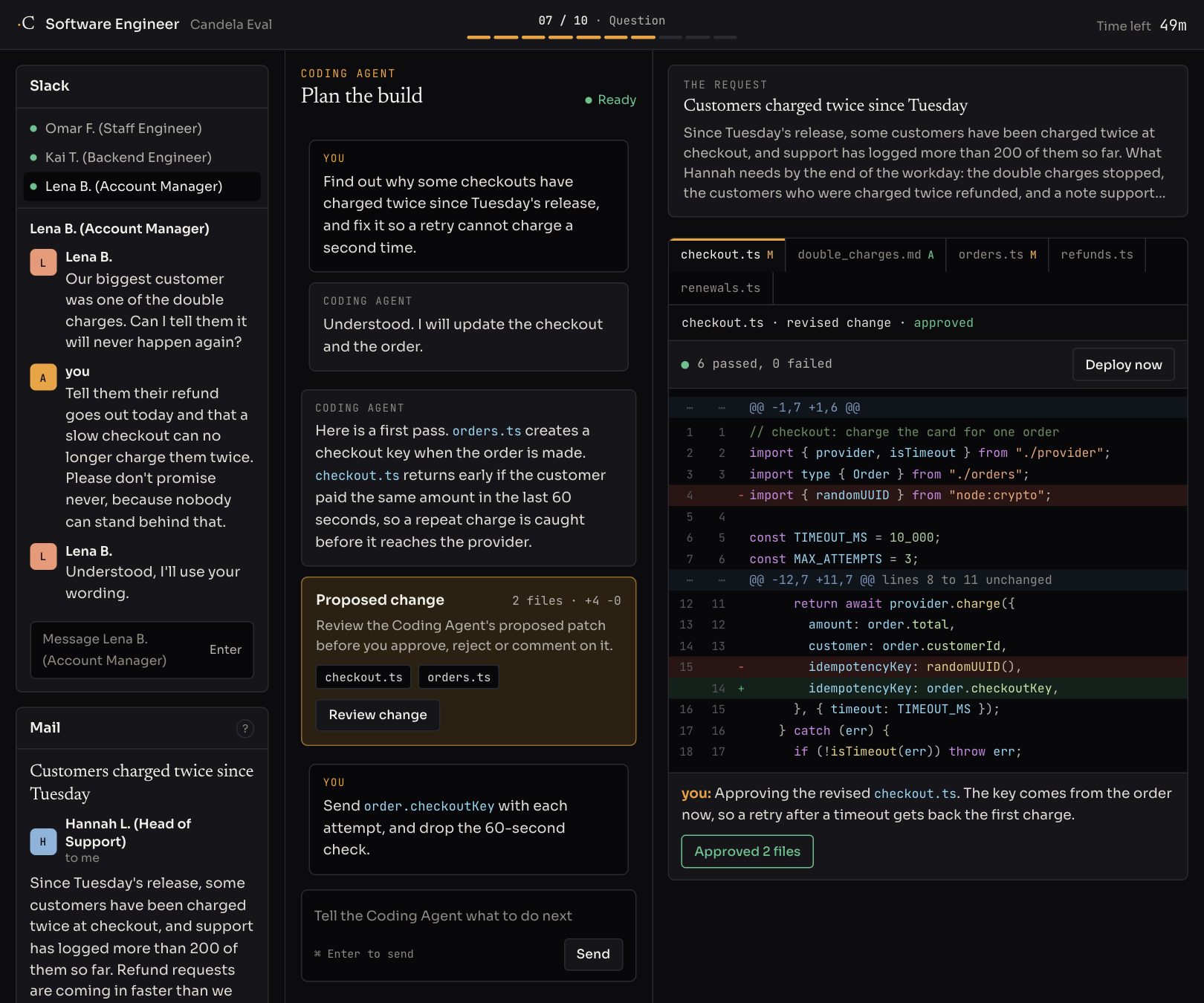1204x1003 pixels.
Task: Click the 'checkout.ts' link in agent's first-pass message
Action: point(357,475)
